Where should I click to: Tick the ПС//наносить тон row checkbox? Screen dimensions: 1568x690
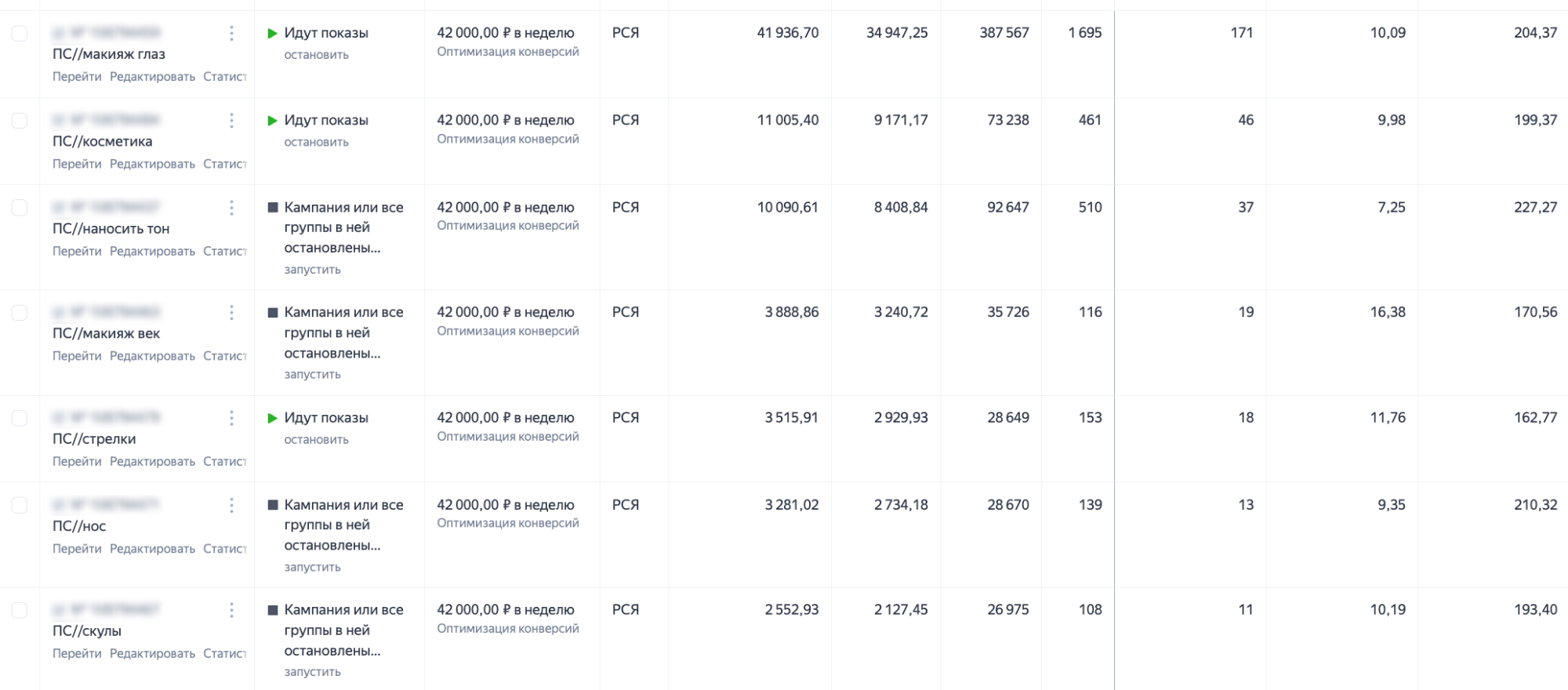[x=20, y=208]
